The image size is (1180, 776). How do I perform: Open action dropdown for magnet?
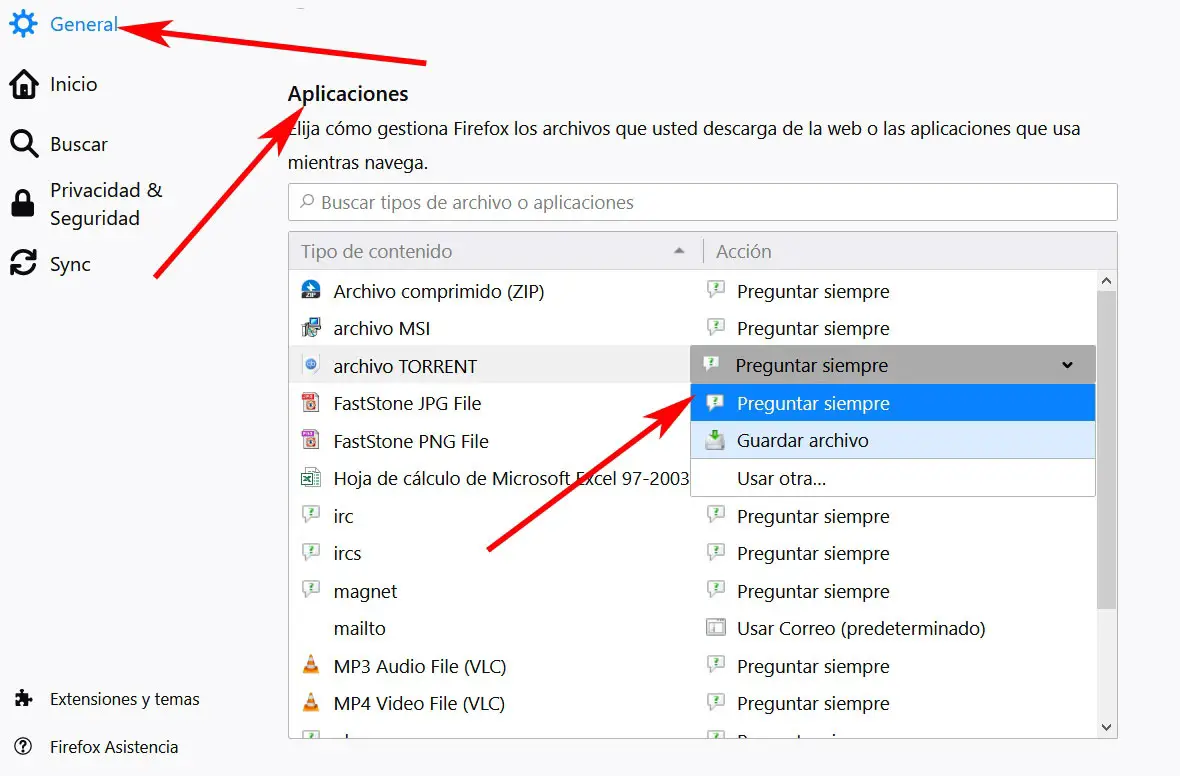[x=893, y=591]
